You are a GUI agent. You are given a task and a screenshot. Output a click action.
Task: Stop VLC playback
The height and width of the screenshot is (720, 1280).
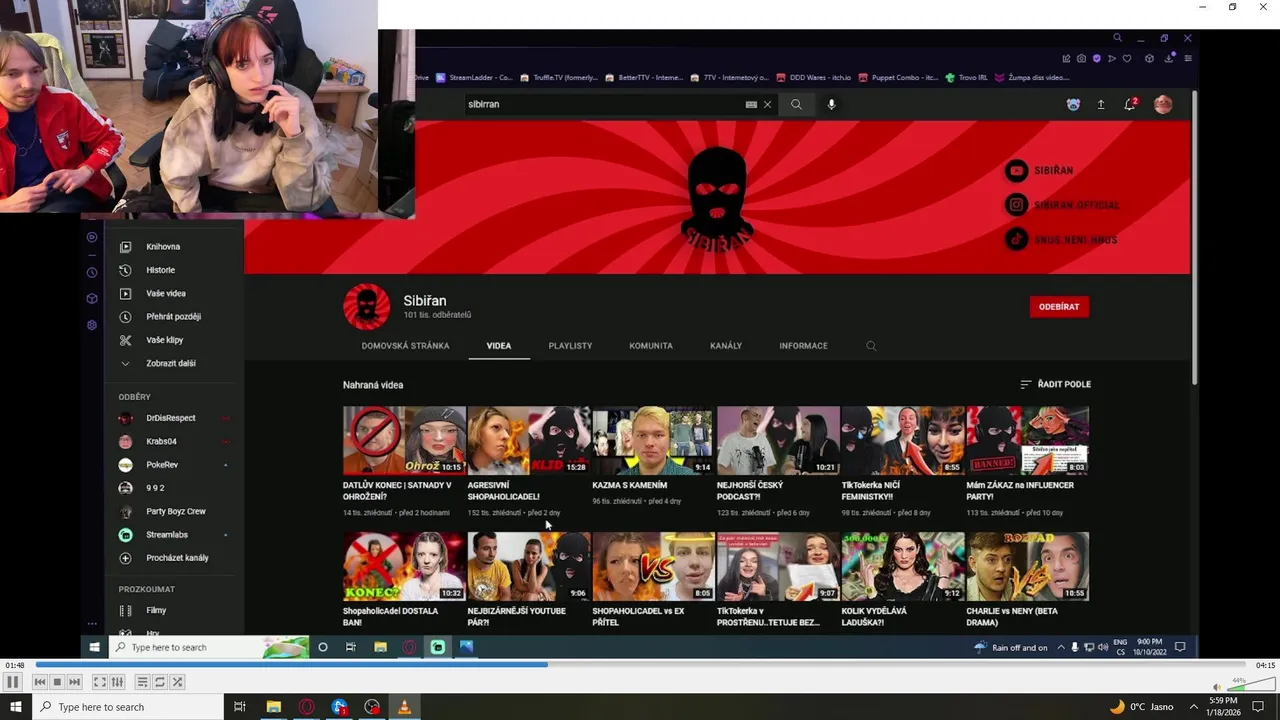pos(57,682)
